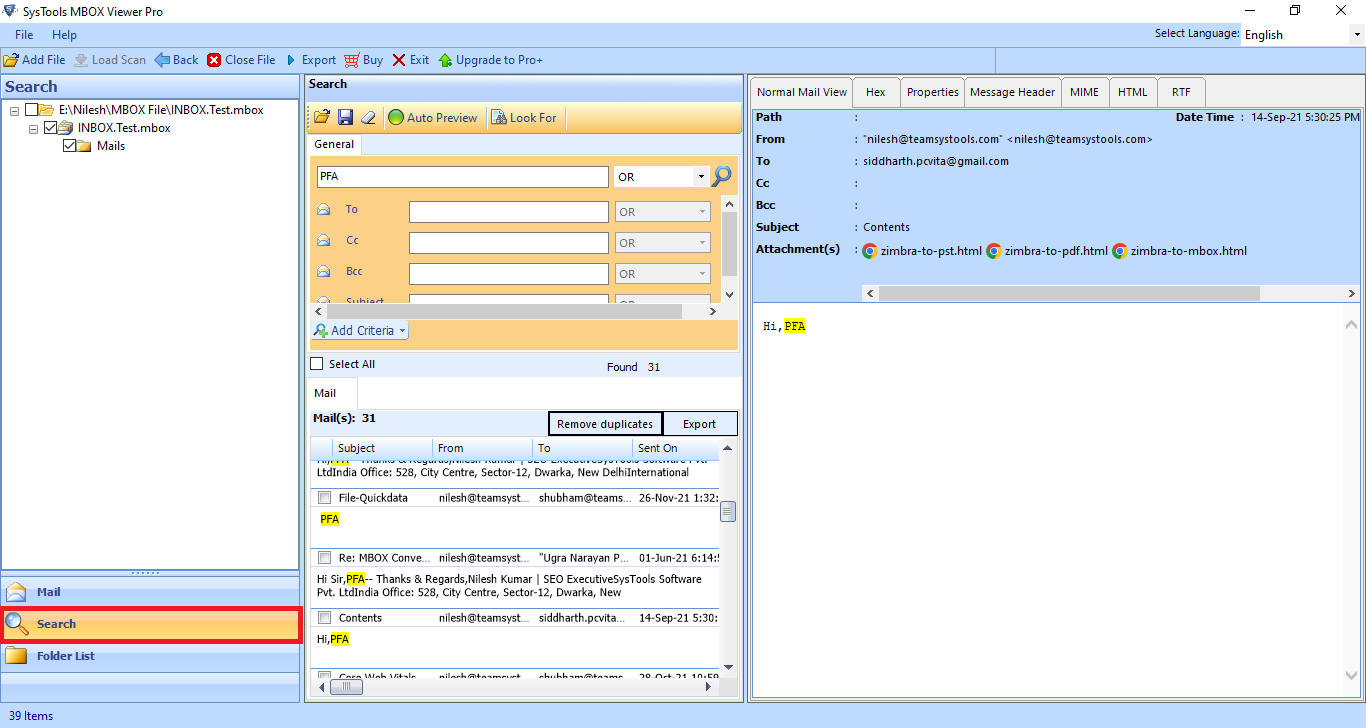Click the Bcc criteria input field
This screenshot has height=728, width=1366.
(508, 274)
